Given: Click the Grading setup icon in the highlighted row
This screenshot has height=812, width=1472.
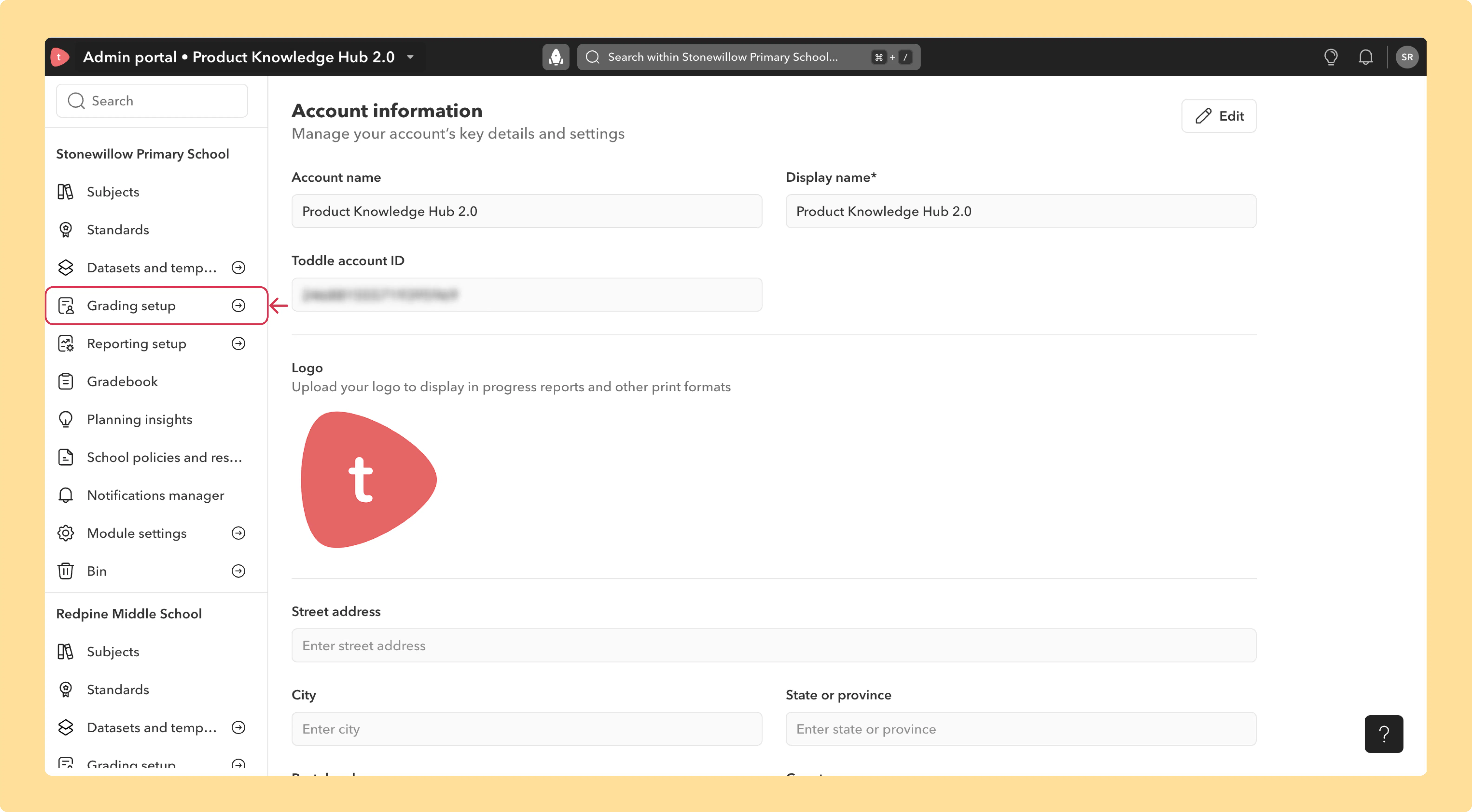Looking at the screenshot, I should 66,306.
